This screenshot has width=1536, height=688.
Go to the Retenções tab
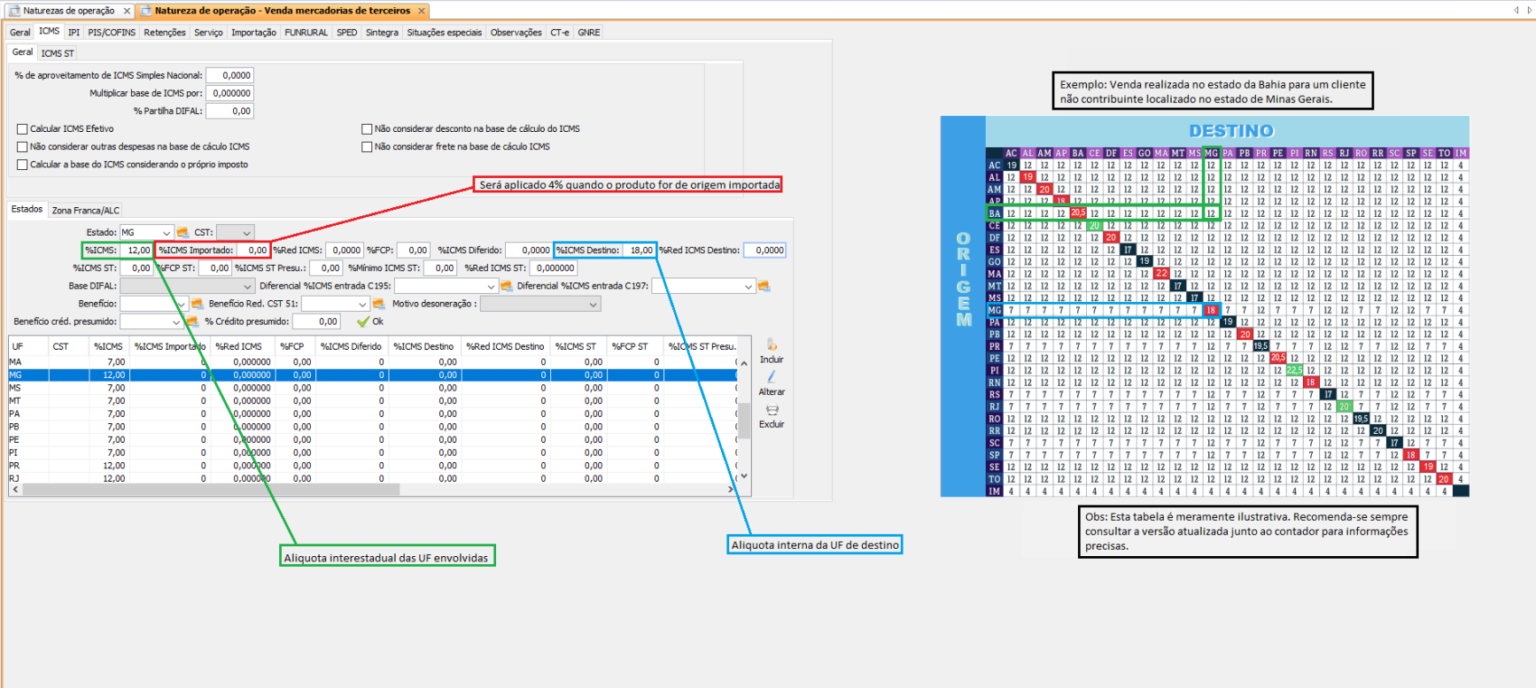[165, 32]
